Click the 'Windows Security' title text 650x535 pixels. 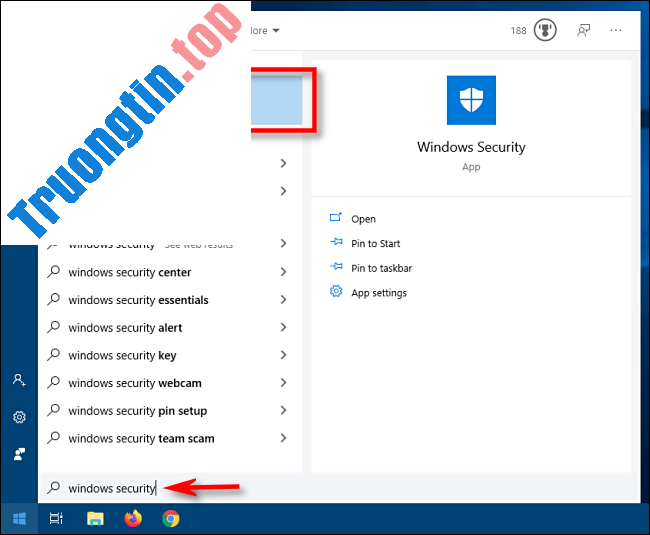(471, 147)
